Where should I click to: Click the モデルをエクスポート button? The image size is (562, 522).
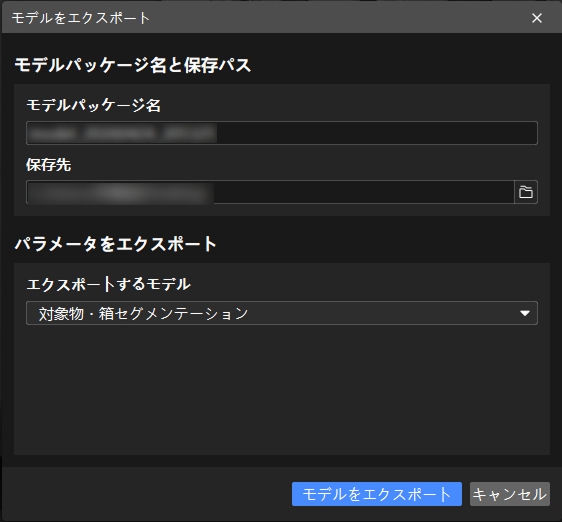click(377, 494)
